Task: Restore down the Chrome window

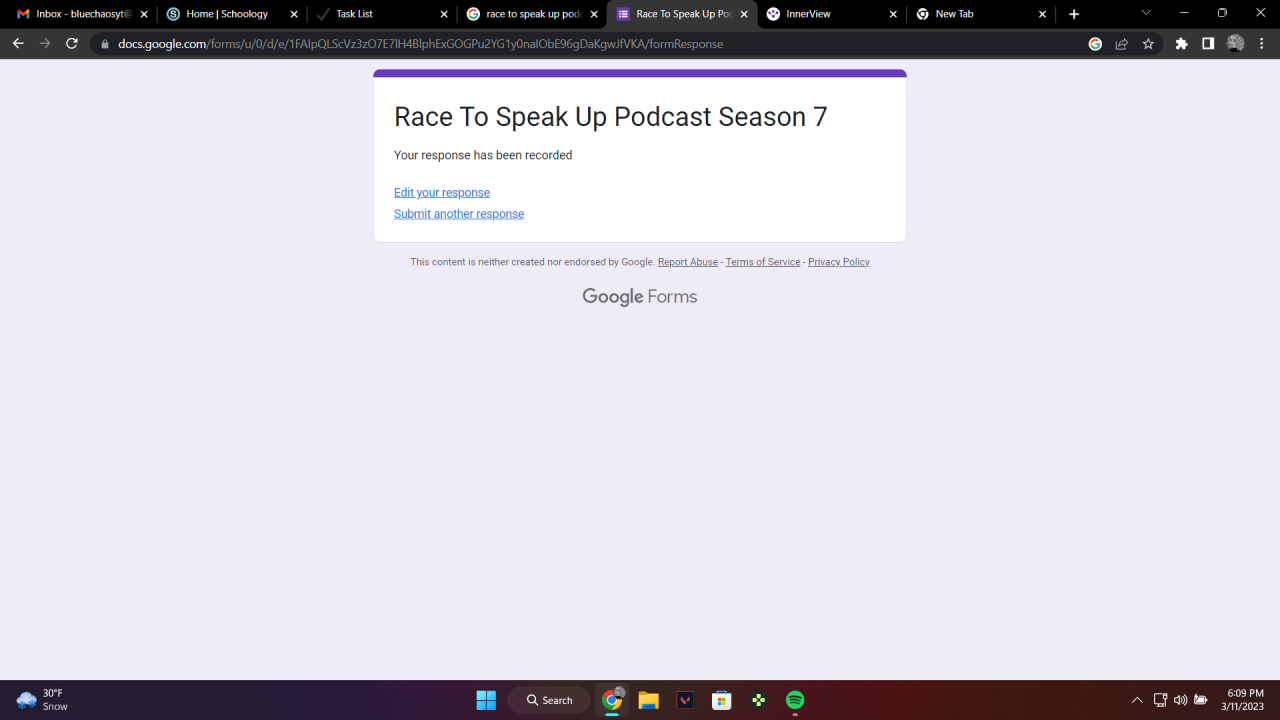Action: tap(1222, 13)
